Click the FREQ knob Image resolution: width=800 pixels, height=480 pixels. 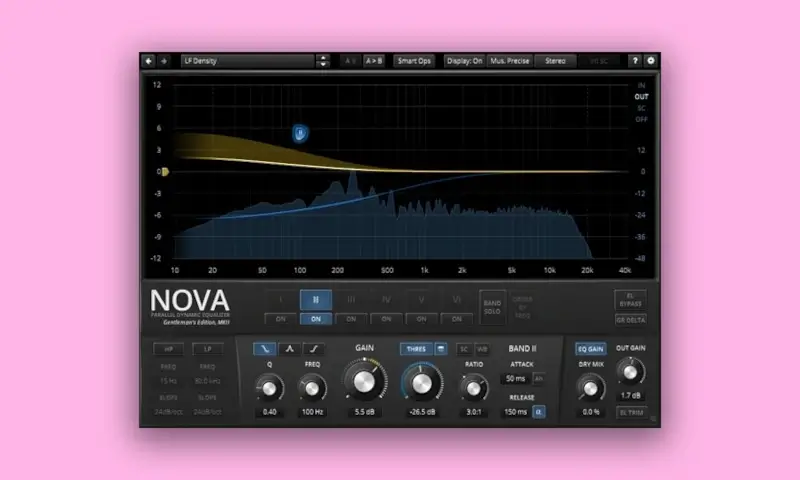pos(312,389)
